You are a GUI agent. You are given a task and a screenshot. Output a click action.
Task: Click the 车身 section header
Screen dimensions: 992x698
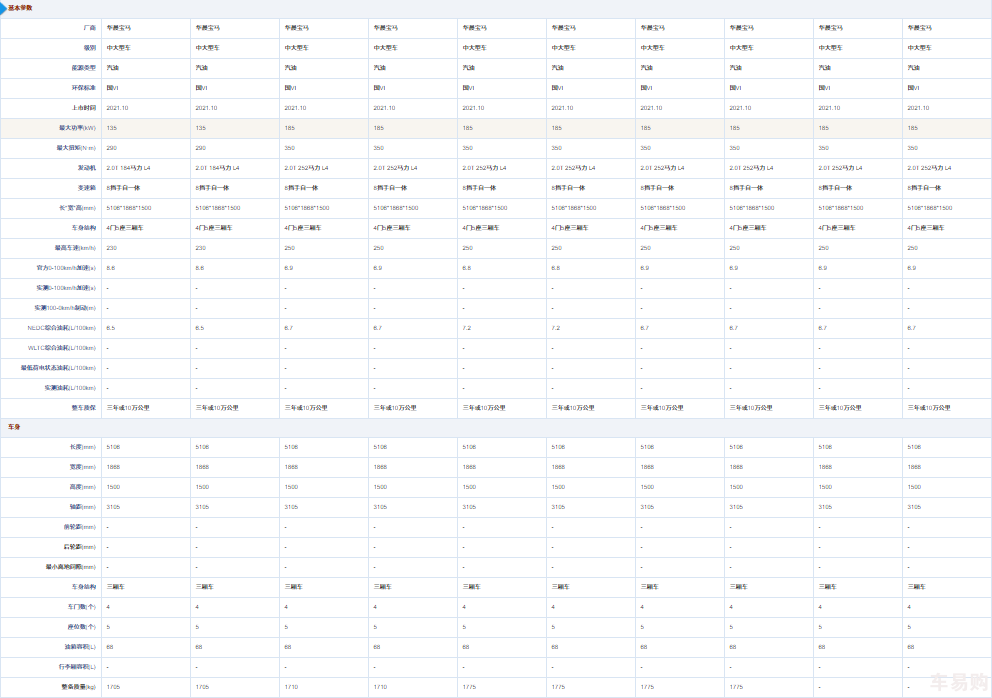click(x=14, y=427)
